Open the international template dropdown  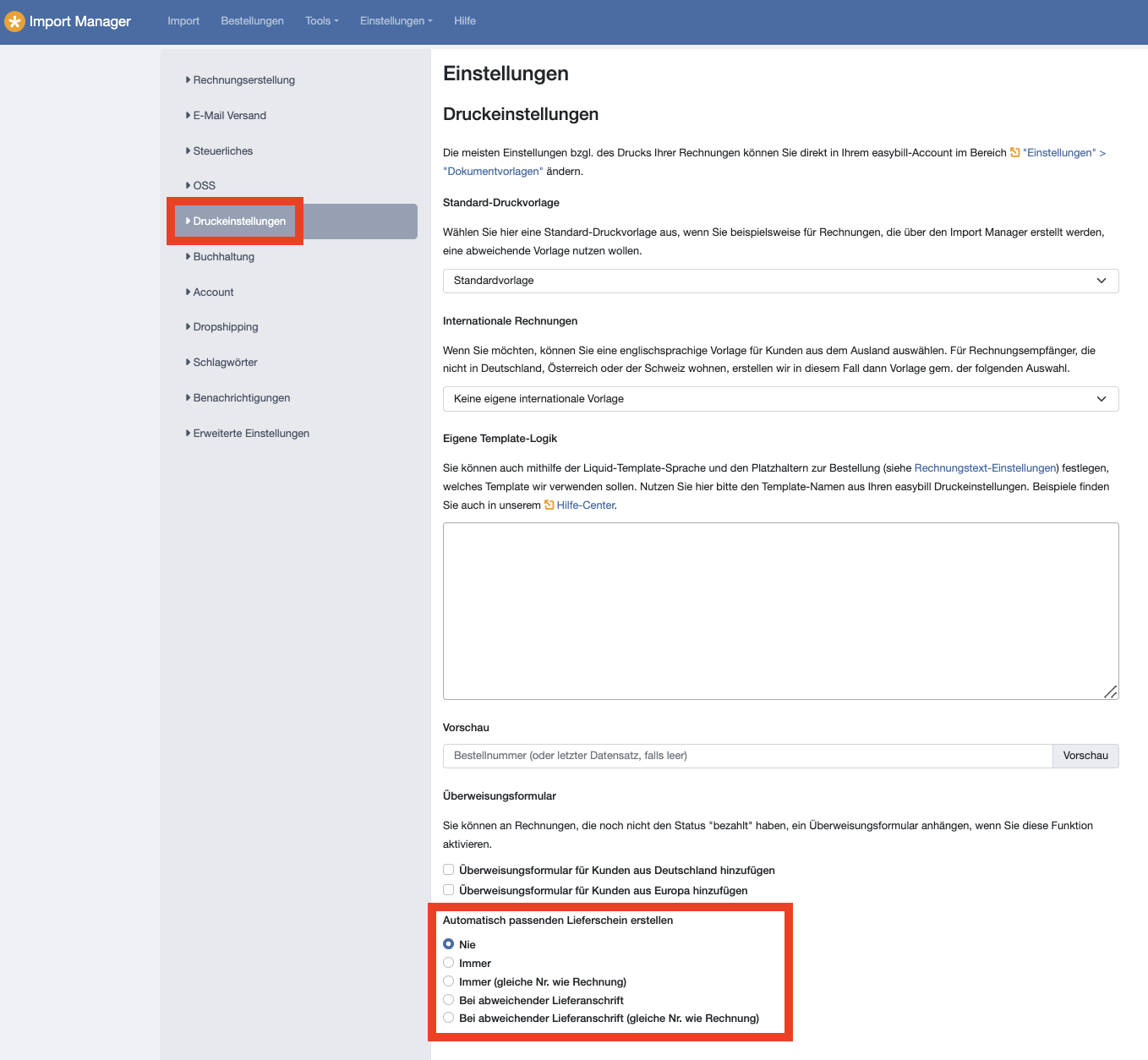780,399
